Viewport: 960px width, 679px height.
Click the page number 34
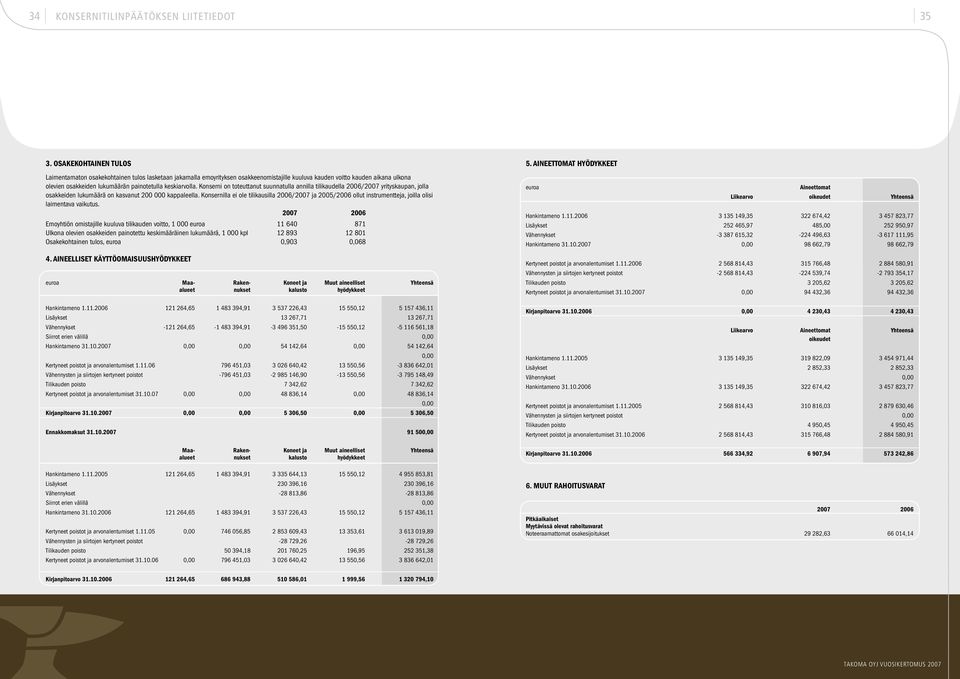(34, 17)
